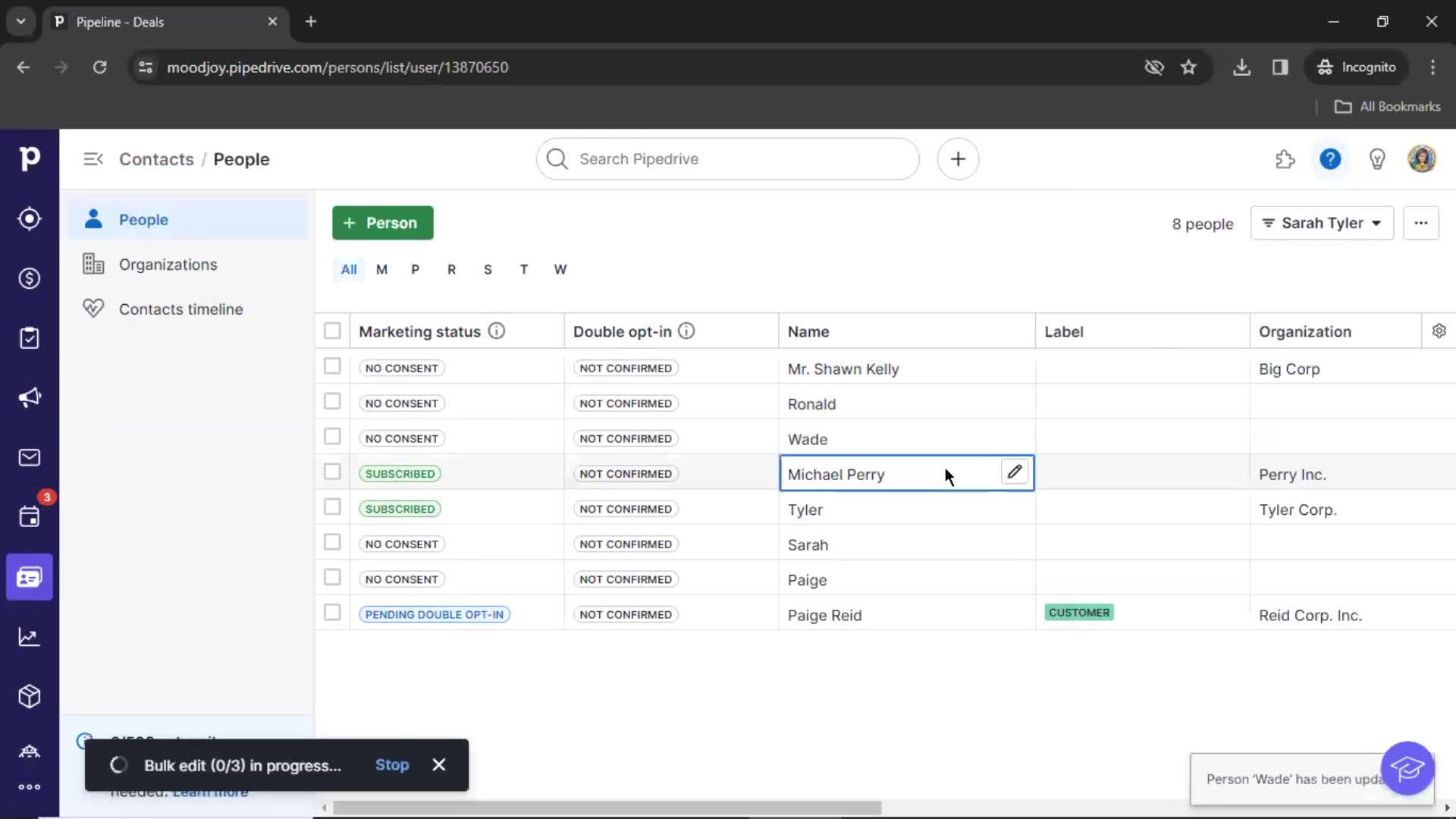The height and width of the screenshot is (819, 1456).
Task: Click Contacts in the breadcrumb
Action: click(156, 159)
